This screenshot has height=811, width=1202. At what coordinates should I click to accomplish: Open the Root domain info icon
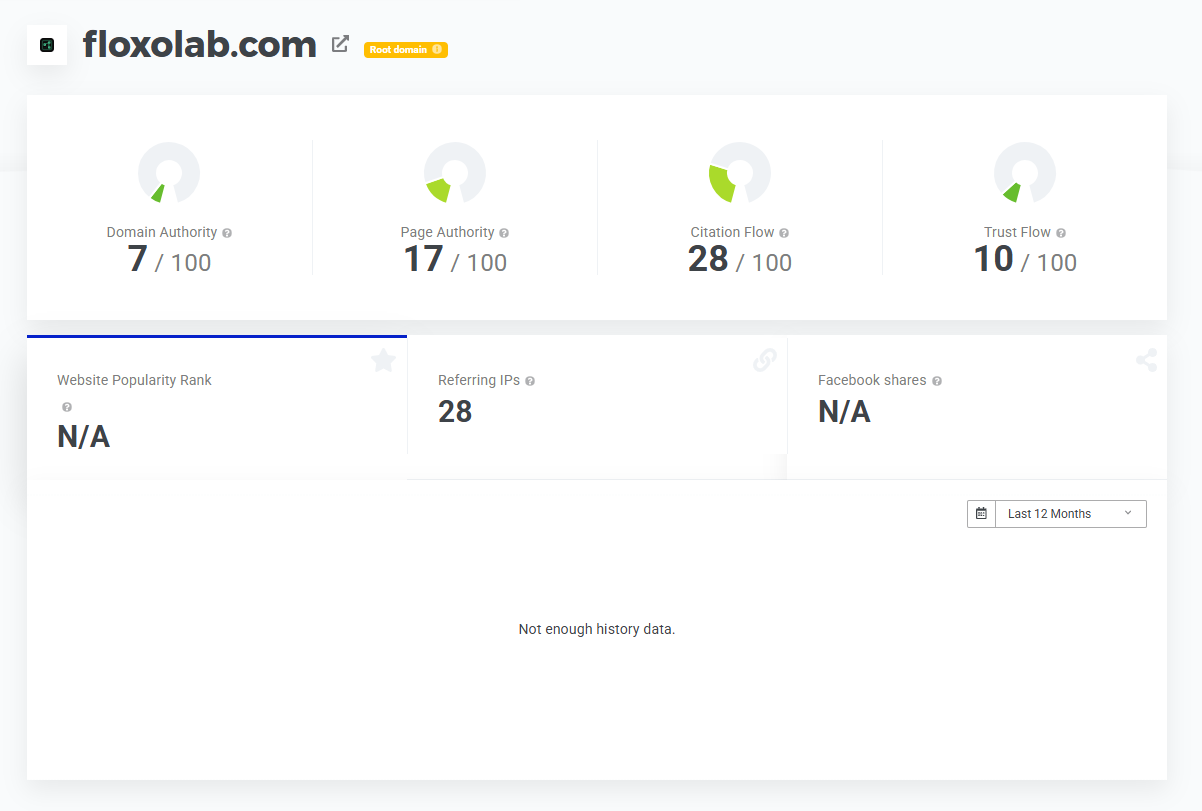click(x=437, y=50)
